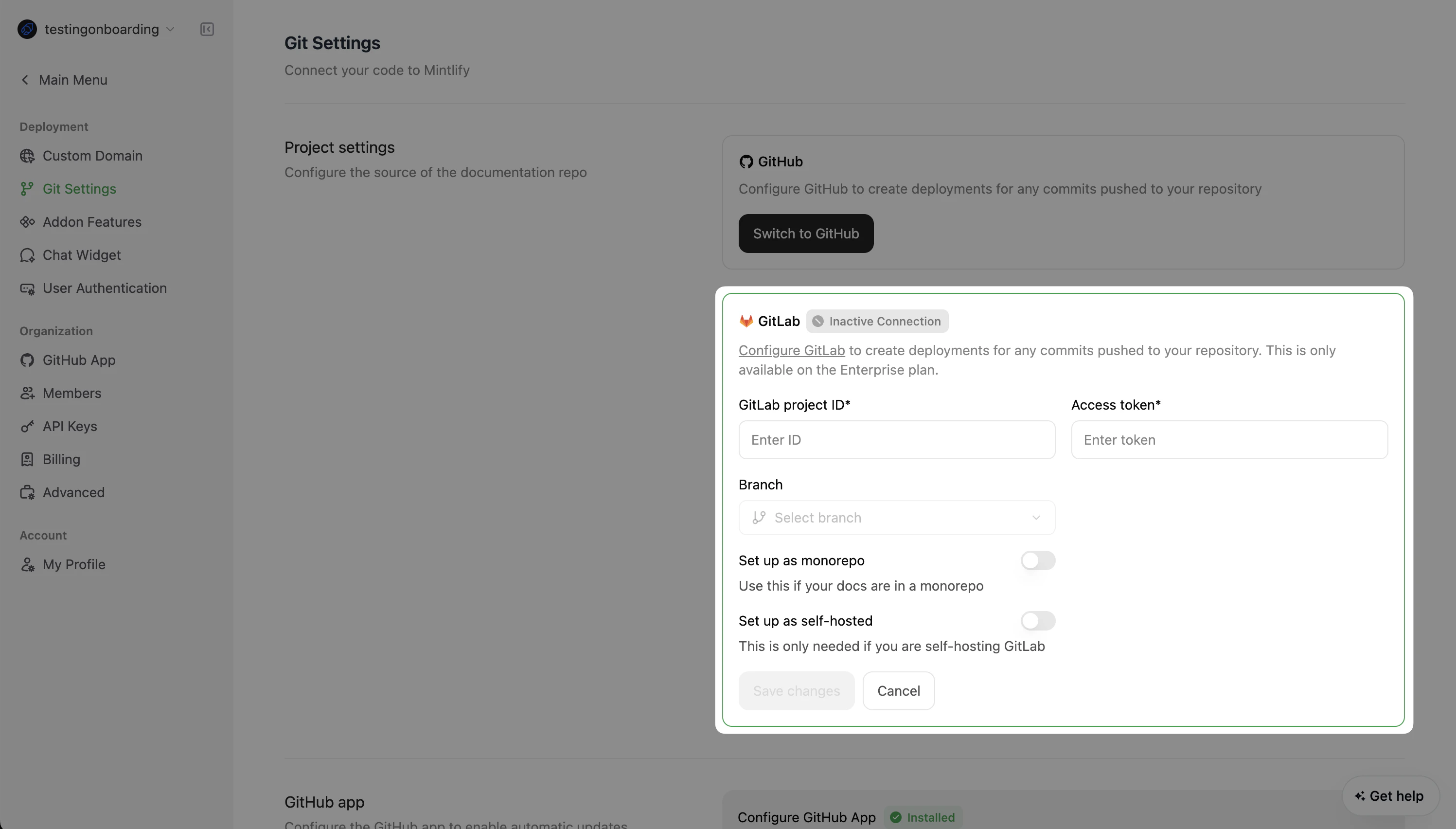Image resolution: width=1456 pixels, height=829 pixels.
Task: Select the User Authentication icon
Action: click(27, 288)
